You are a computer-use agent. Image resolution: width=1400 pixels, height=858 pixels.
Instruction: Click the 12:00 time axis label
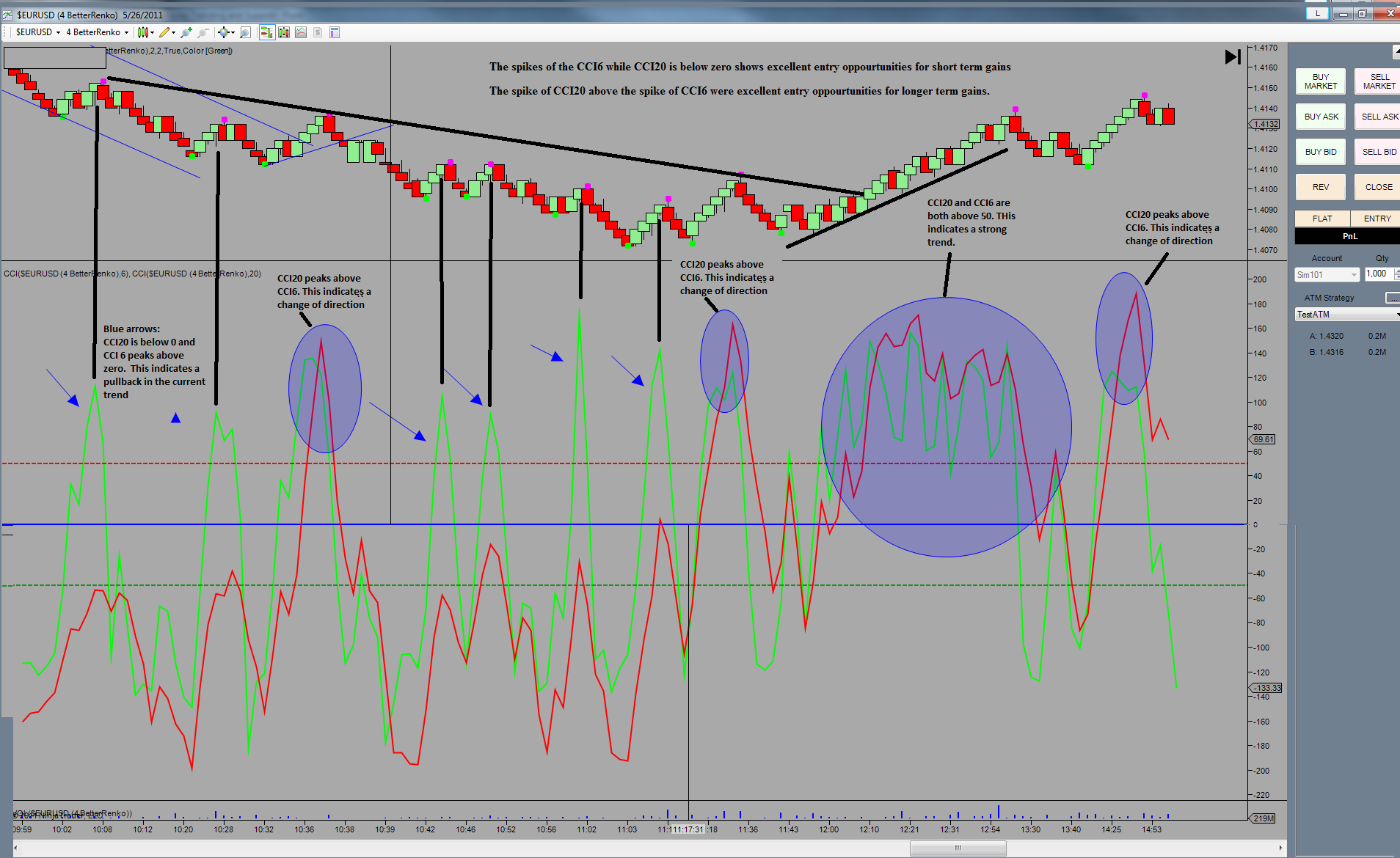click(x=829, y=829)
